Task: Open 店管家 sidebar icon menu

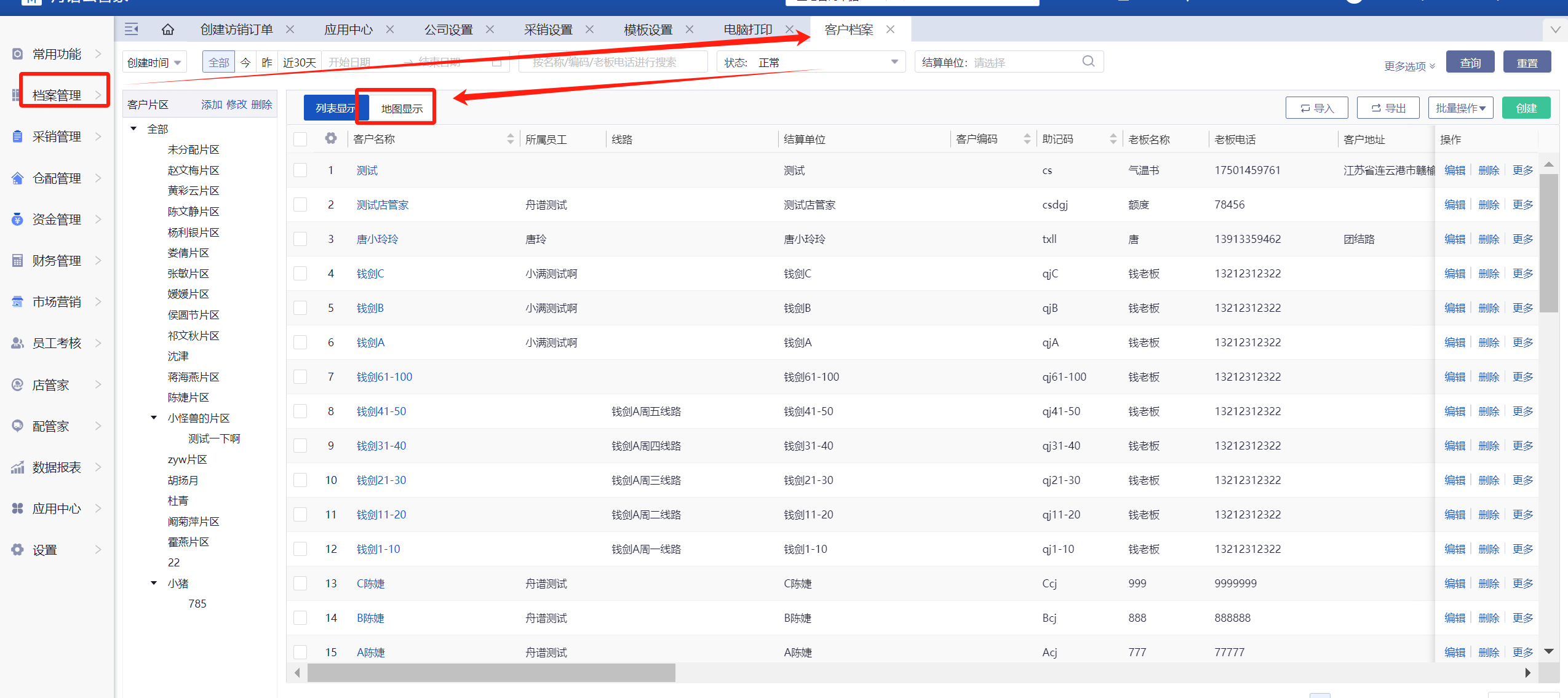Action: [18, 385]
